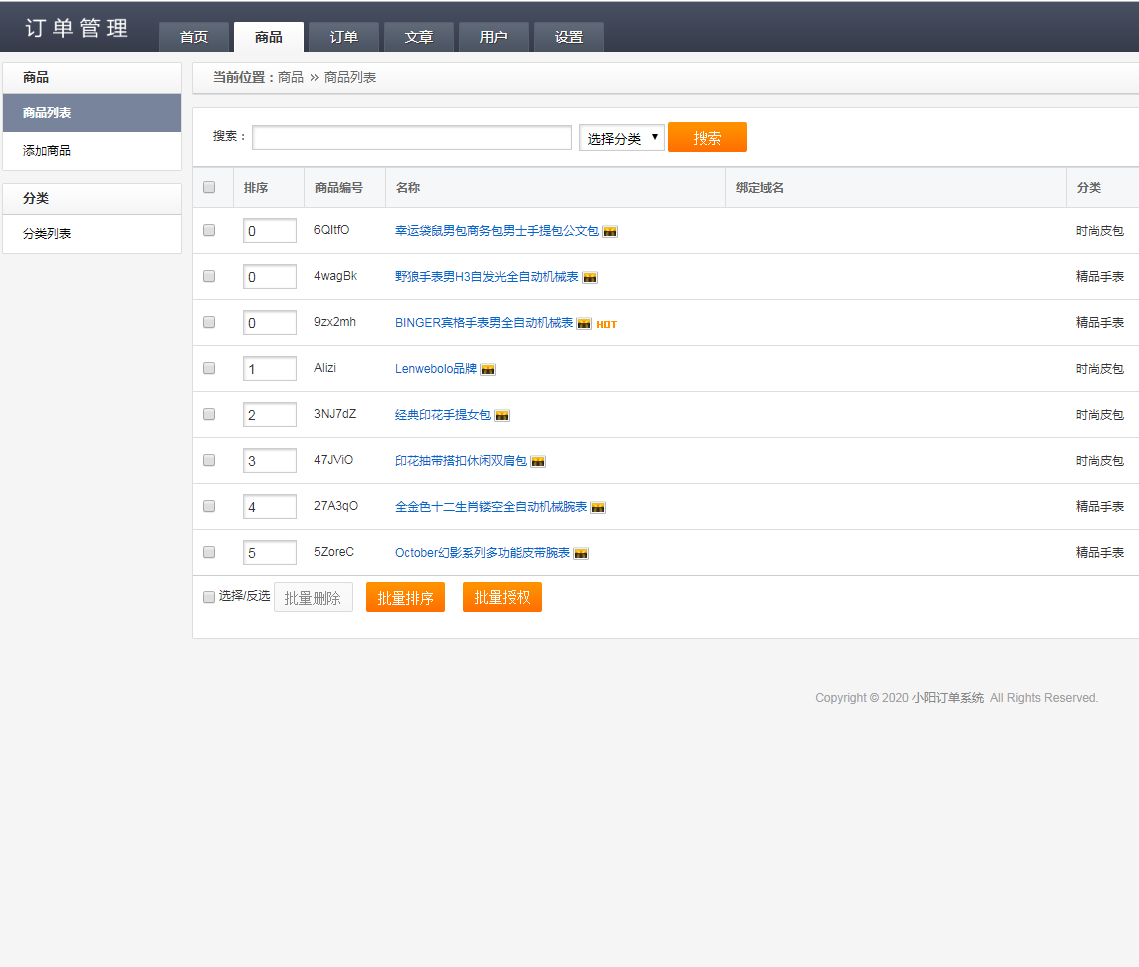Toggle the 选择/反选 checkbox at bottom
The width and height of the screenshot is (1139, 967).
(x=209, y=597)
